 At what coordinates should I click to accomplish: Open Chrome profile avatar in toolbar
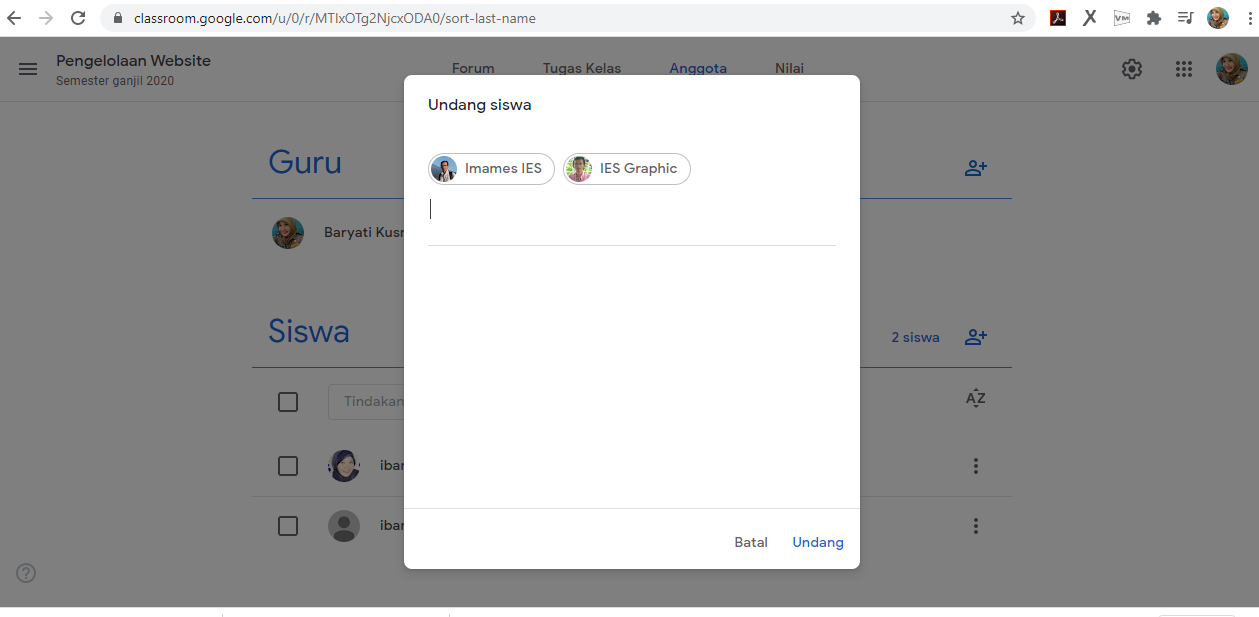coord(1218,18)
